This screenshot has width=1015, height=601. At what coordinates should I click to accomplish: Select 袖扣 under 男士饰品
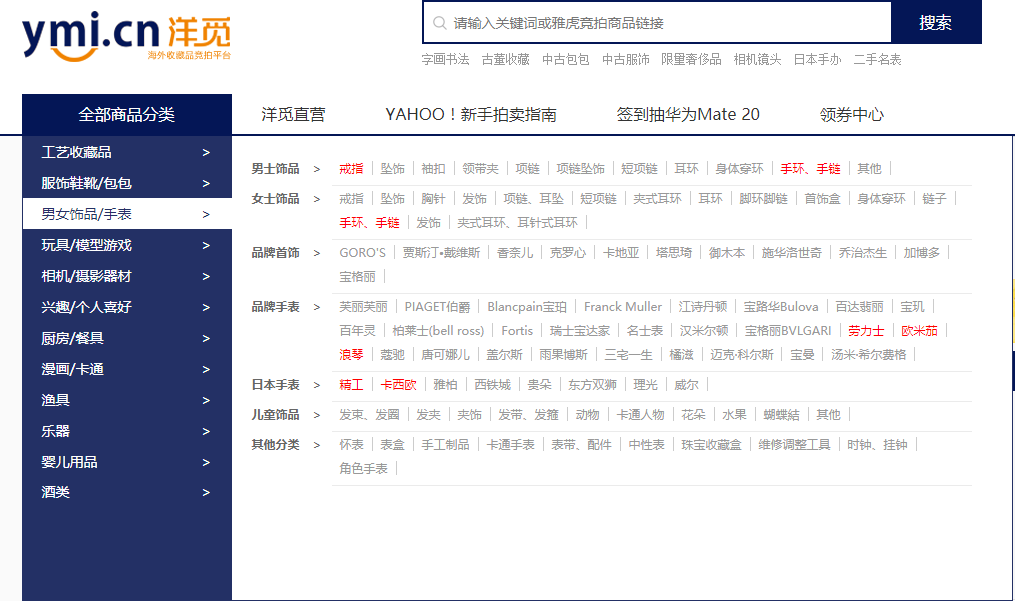click(x=433, y=169)
